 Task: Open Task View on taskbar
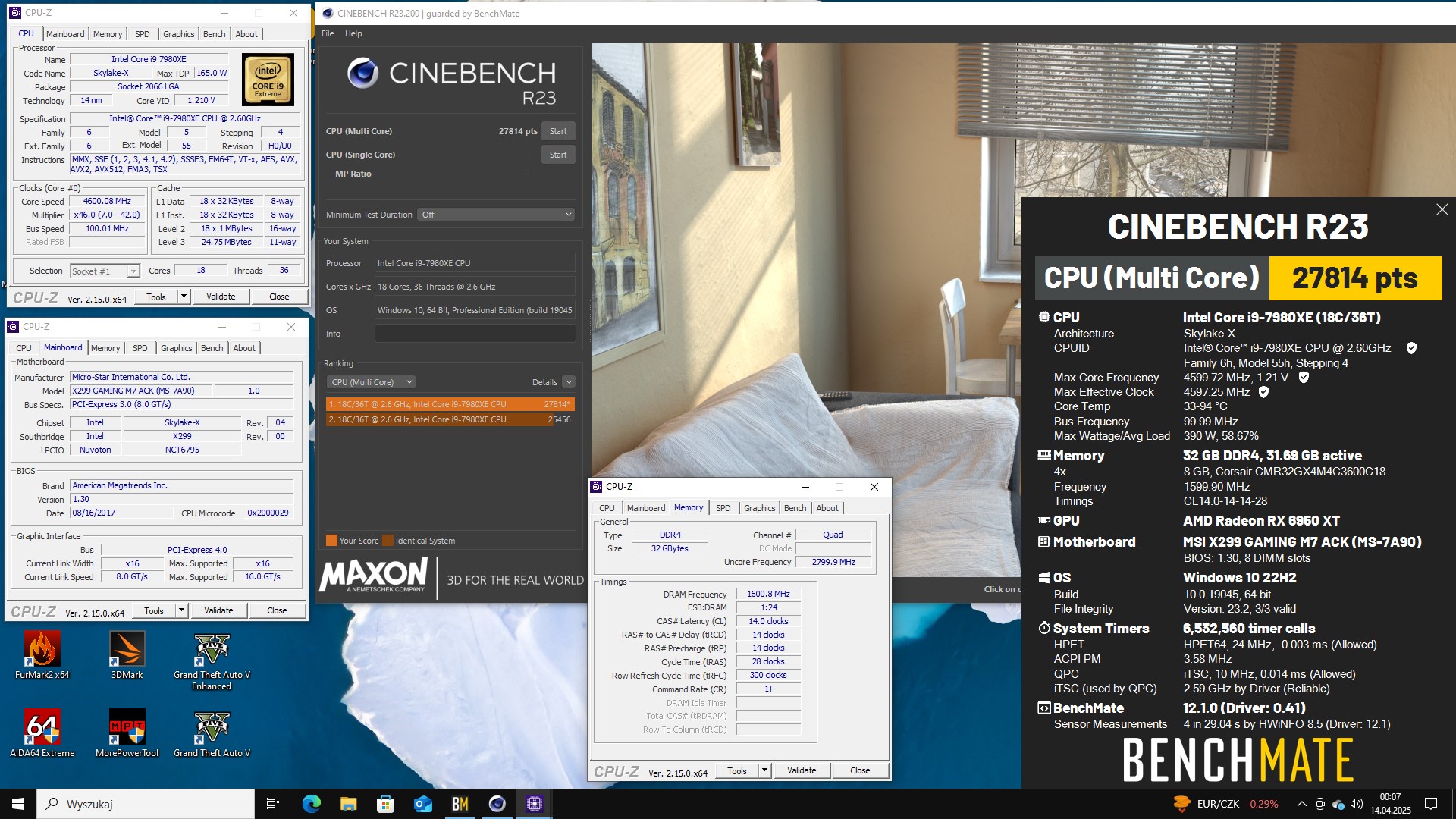[273, 804]
